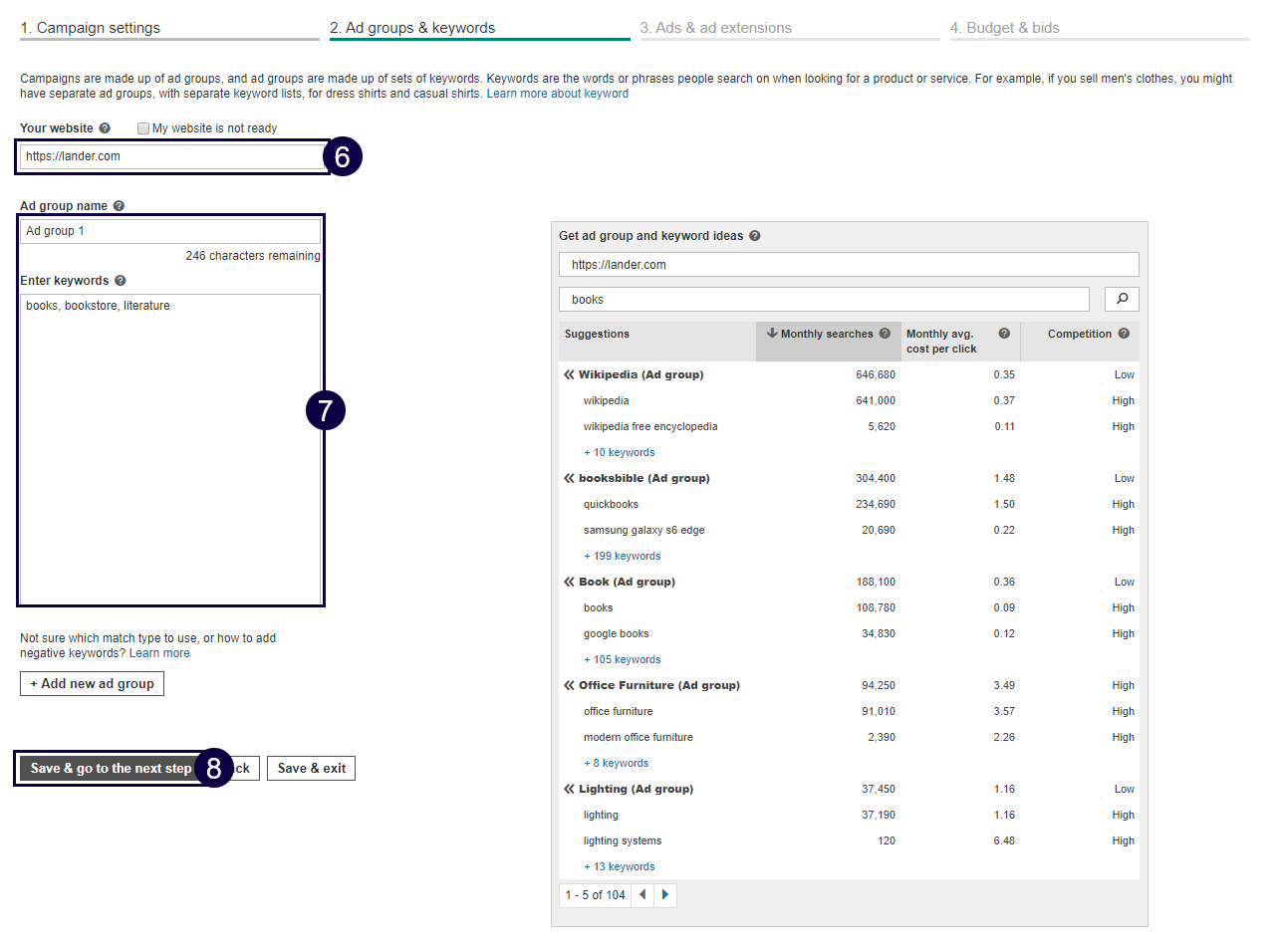Open Campaign settings step tab
This screenshot has width=1280, height=952.
tap(91, 28)
